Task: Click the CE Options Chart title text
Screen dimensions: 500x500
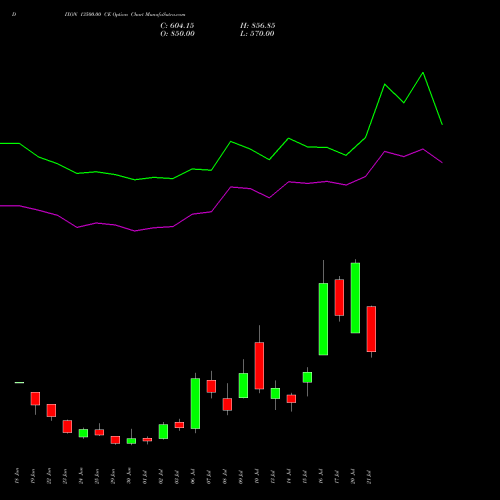Action: pyautogui.click(x=125, y=14)
